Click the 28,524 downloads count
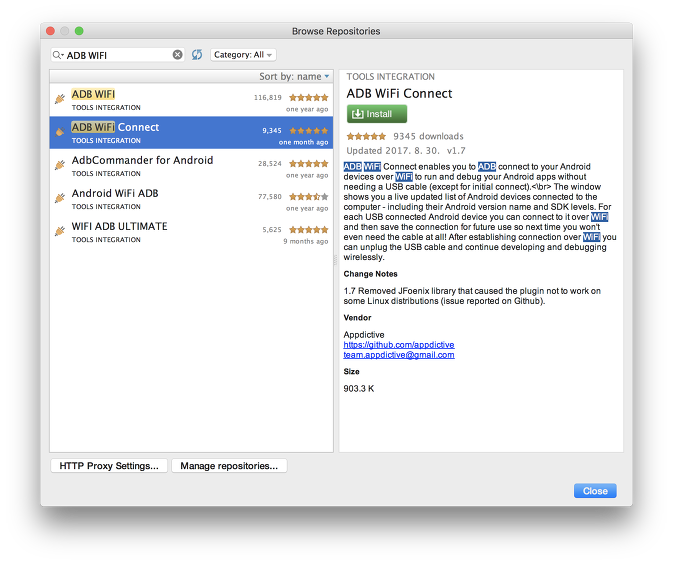 pyautogui.click(x=270, y=164)
